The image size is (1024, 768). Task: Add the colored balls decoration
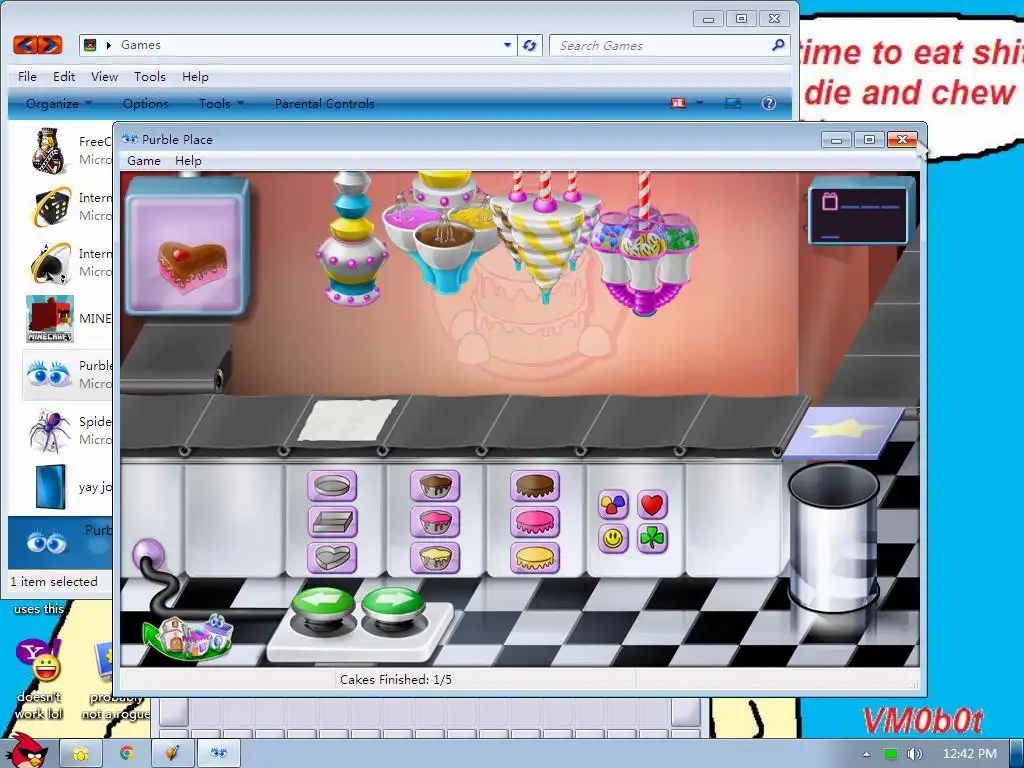click(613, 504)
